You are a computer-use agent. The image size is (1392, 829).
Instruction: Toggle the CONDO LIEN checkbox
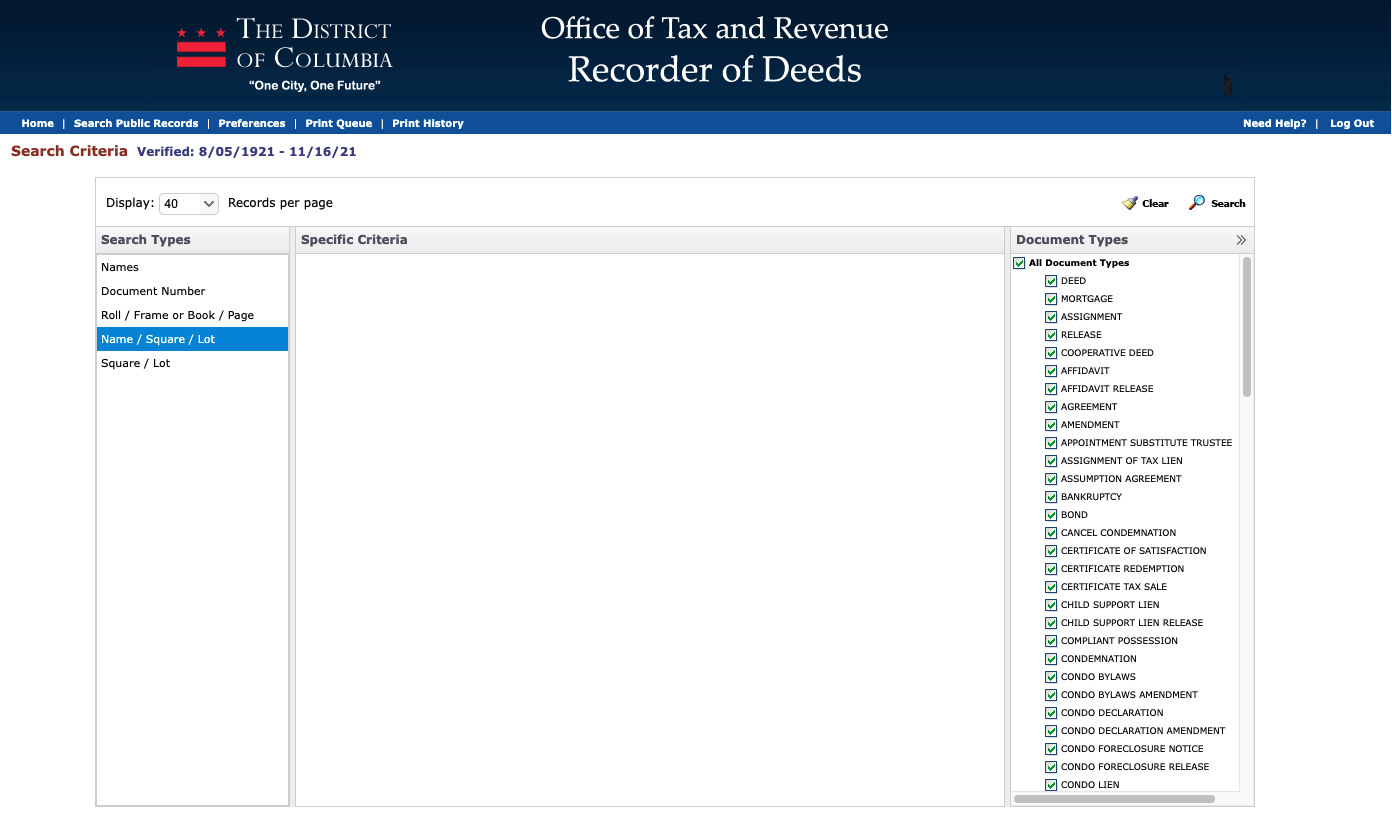(x=1051, y=784)
